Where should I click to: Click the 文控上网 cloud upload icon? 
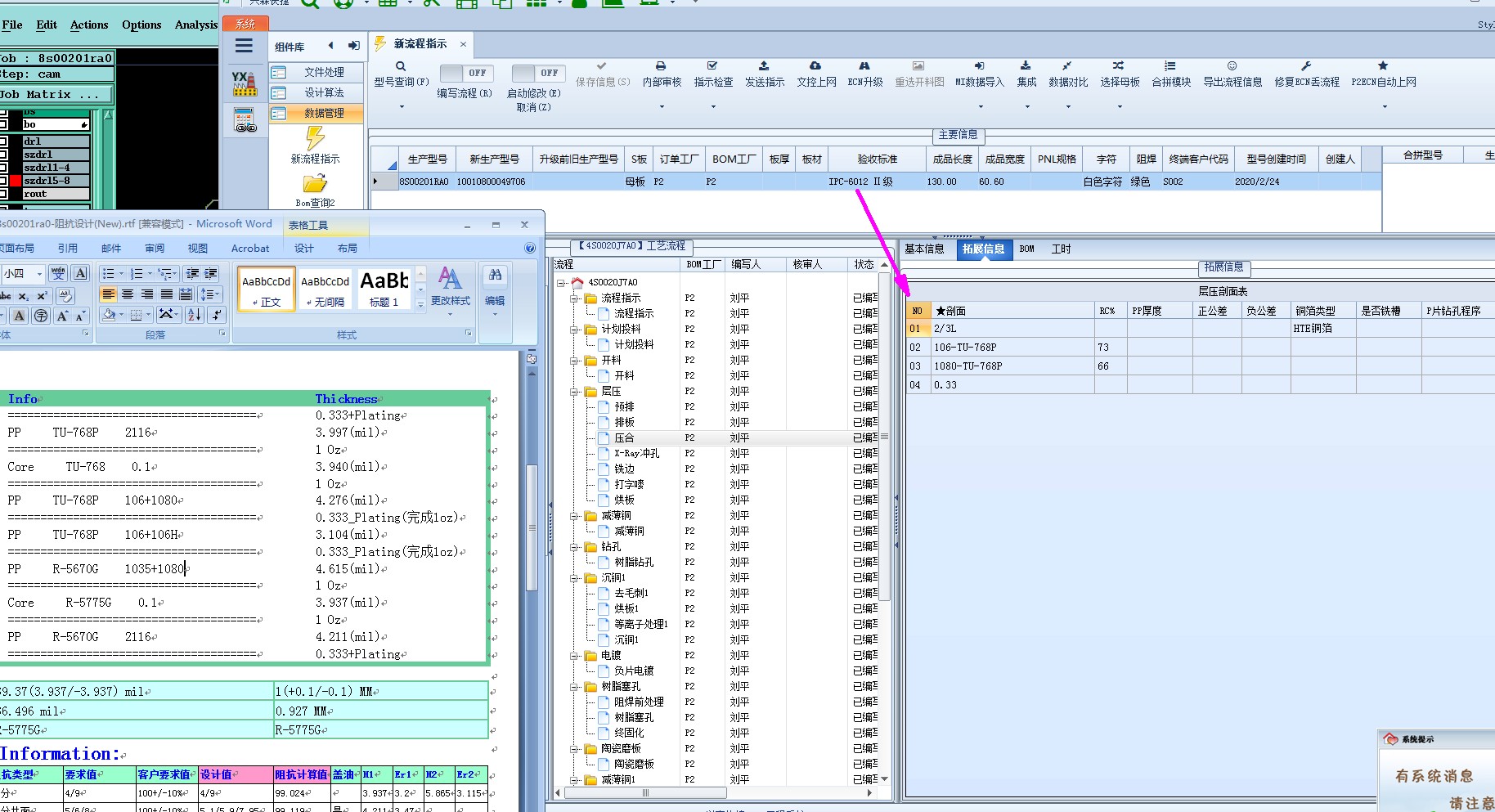pos(815,65)
